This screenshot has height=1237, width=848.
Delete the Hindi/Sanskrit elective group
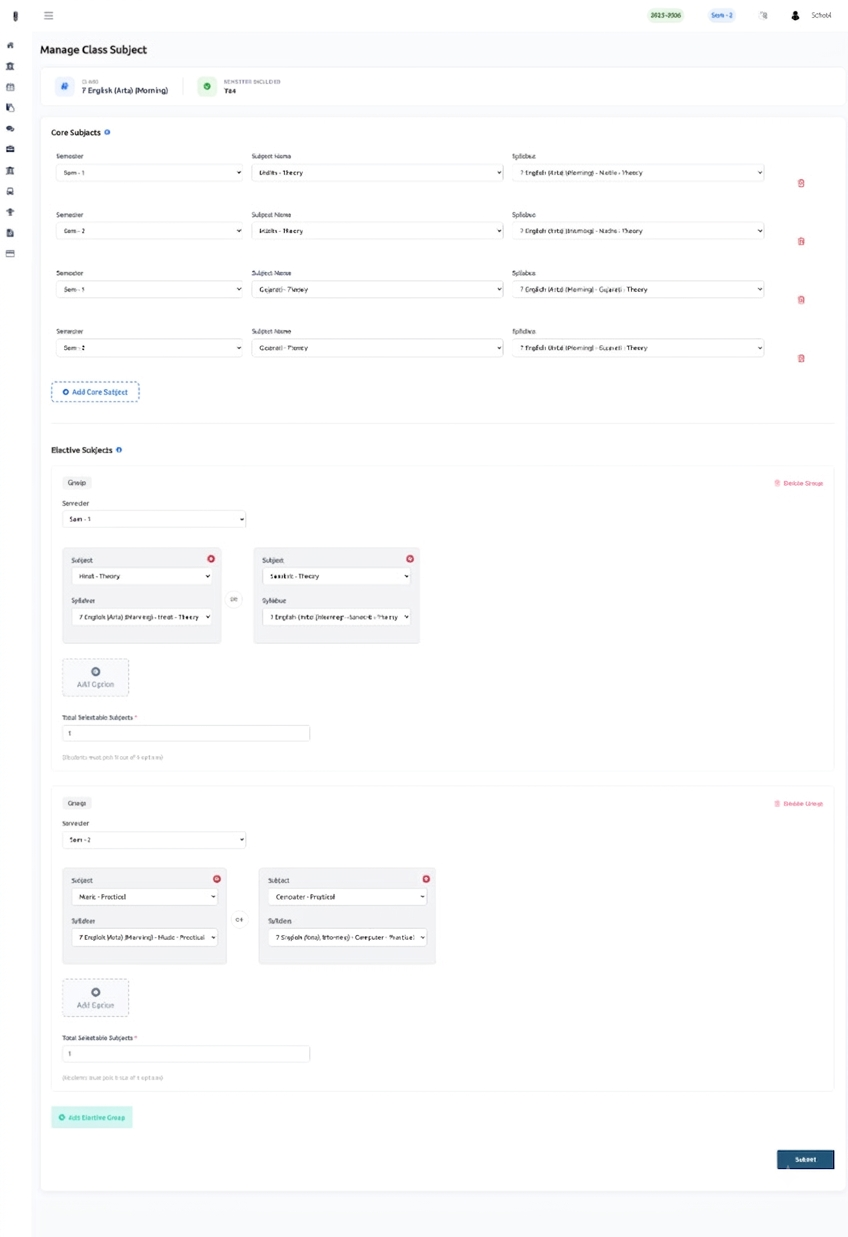coord(799,483)
